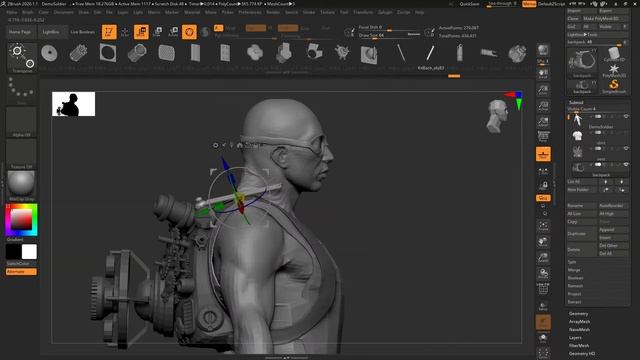
Task: Expand the Geometry HD section
Action: [582, 353]
